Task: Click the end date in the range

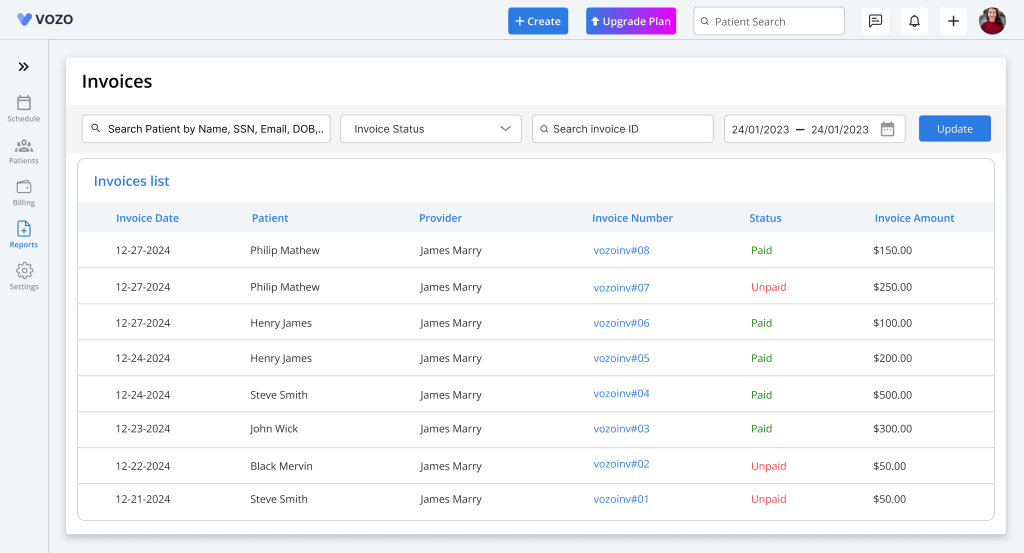Action: tap(840, 129)
